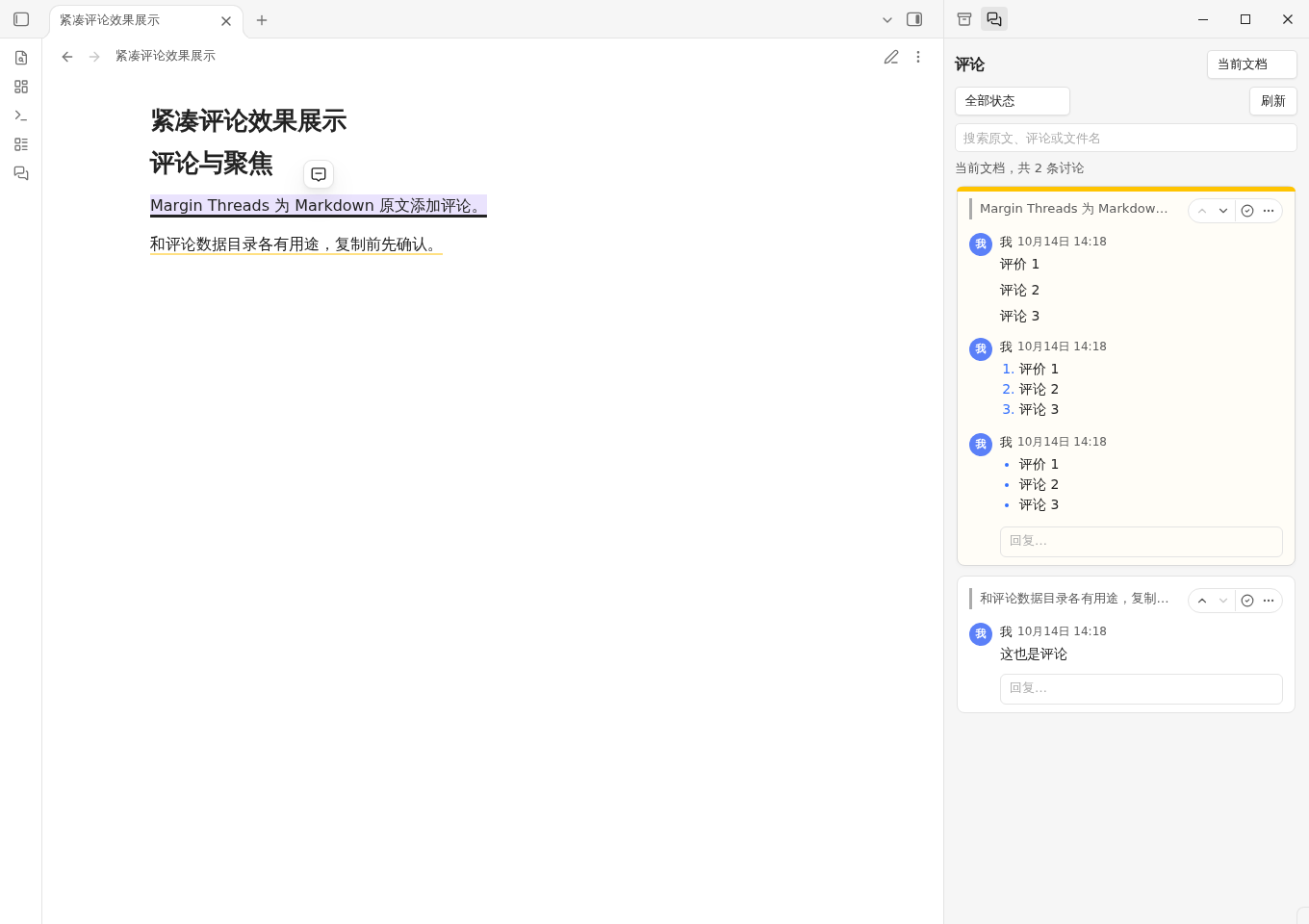Image resolution: width=1309 pixels, height=924 pixels.
Task: Click the comment text 这也是评论
Action: (1034, 654)
